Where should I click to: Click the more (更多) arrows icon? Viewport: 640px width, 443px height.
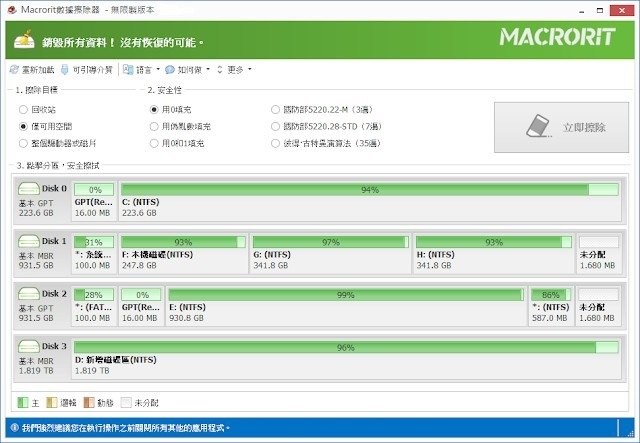pos(220,70)
